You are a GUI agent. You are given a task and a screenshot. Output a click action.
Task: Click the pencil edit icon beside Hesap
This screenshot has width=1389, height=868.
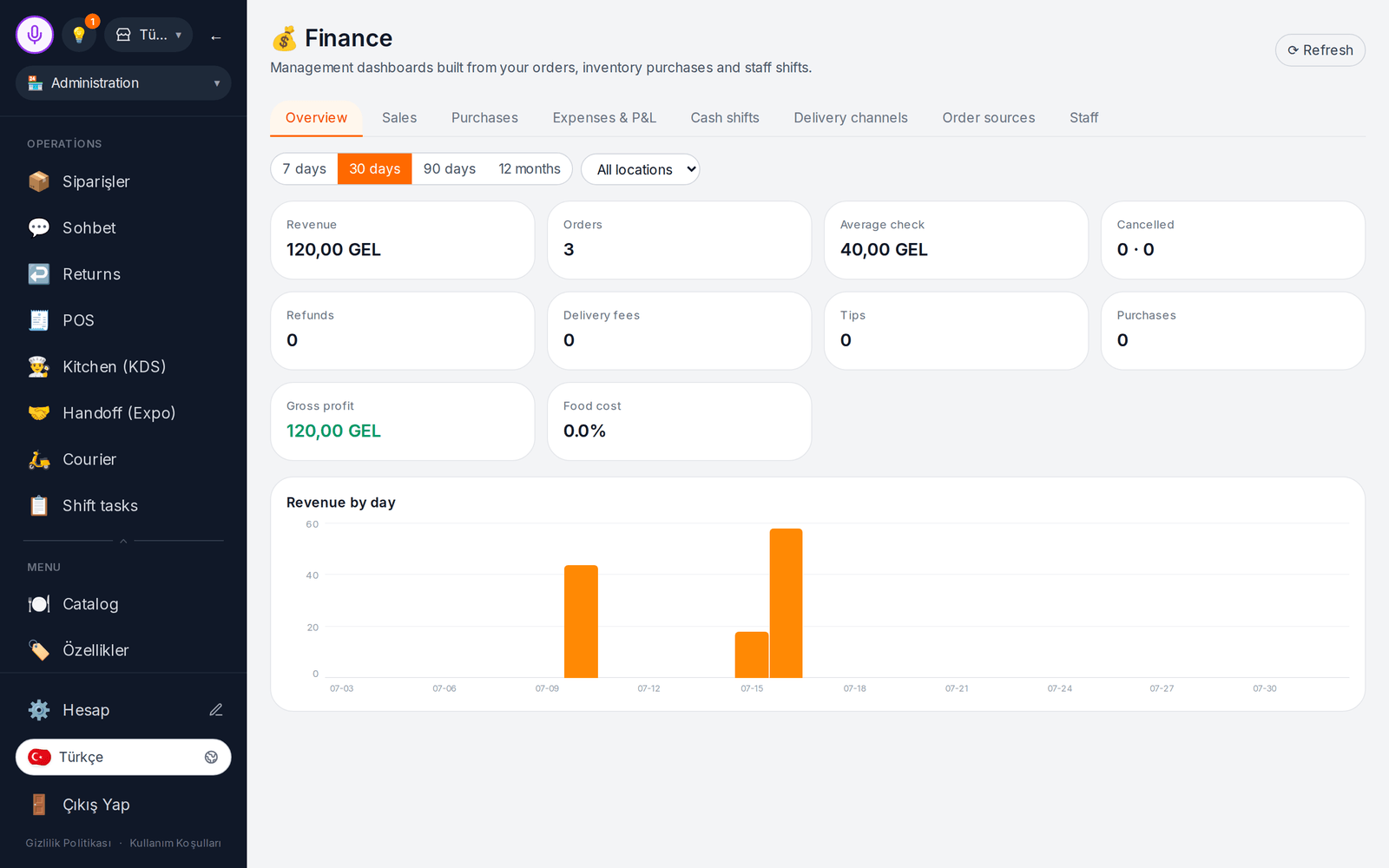216,710
